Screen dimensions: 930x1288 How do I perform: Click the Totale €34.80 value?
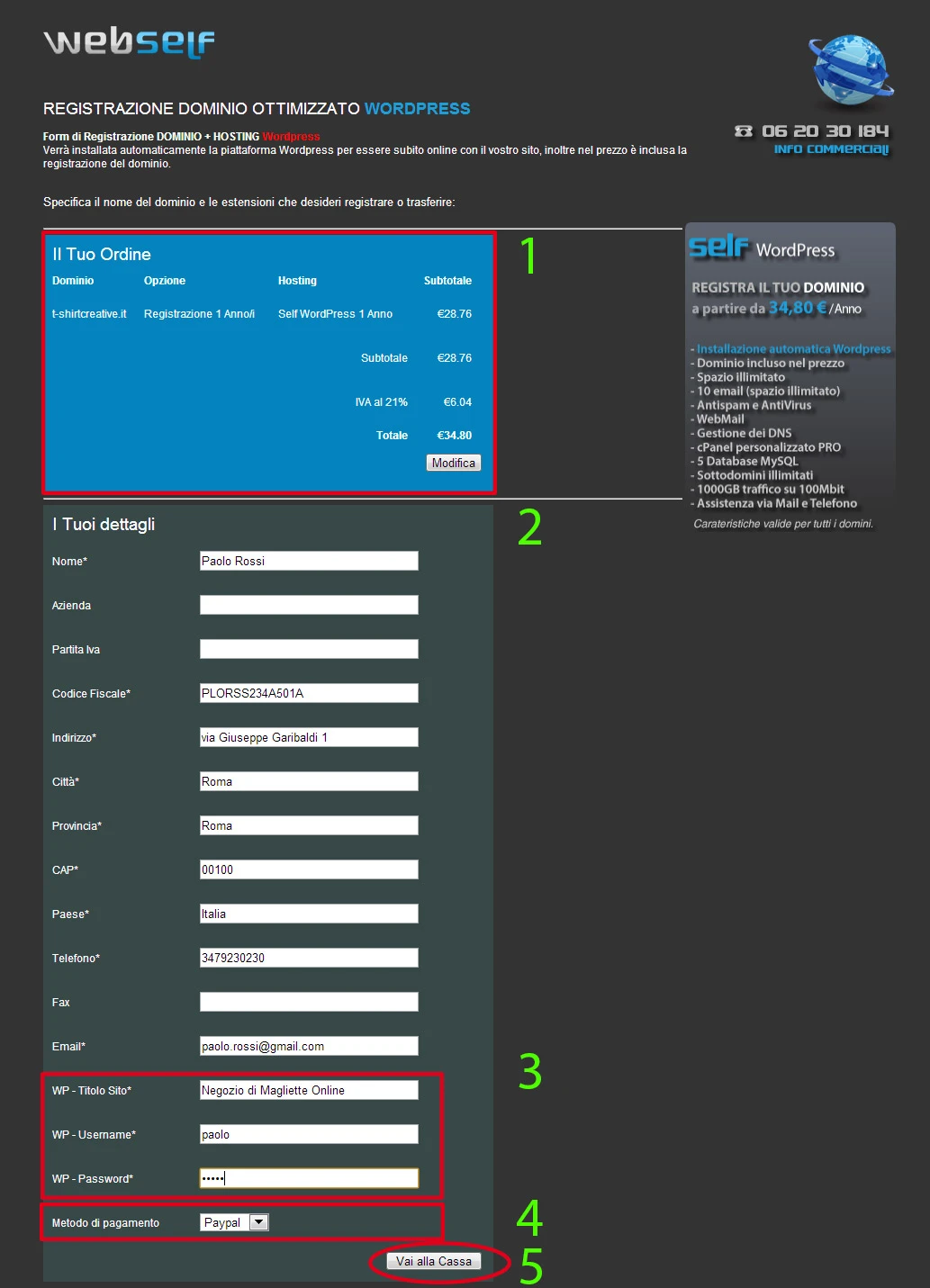pos(454,436)
